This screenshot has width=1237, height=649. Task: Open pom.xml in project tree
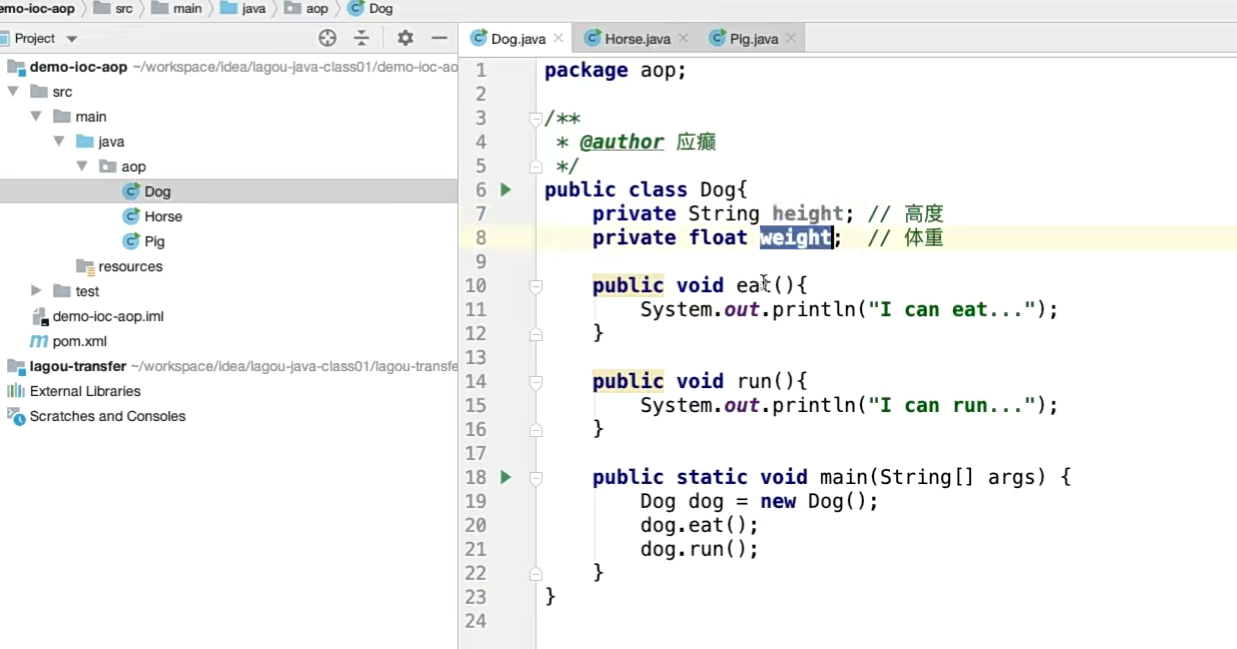coord(79,341)
